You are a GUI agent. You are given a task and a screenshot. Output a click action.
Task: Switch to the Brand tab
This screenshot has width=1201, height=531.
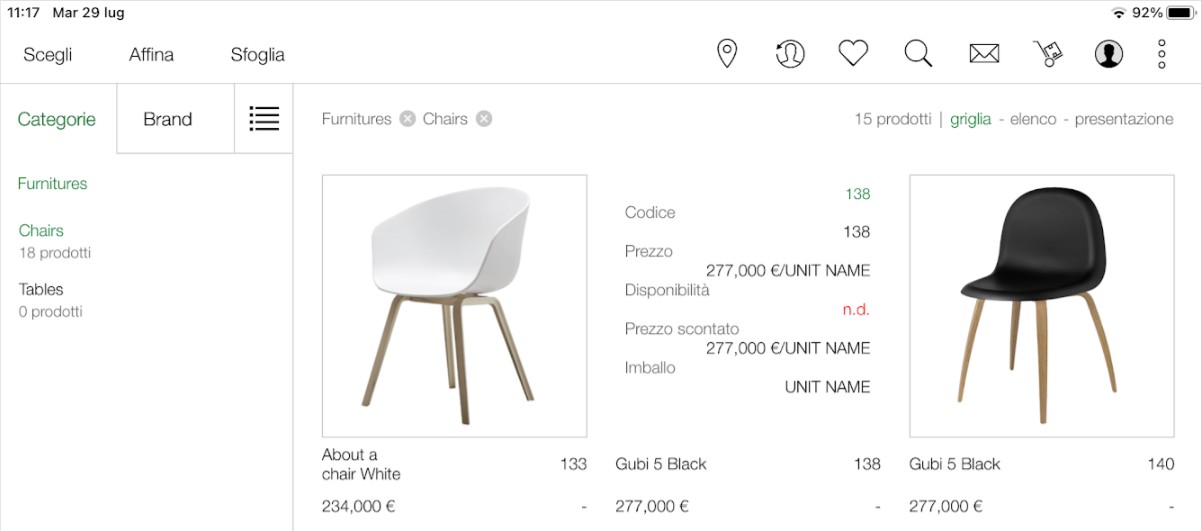(x=167, y=119)
